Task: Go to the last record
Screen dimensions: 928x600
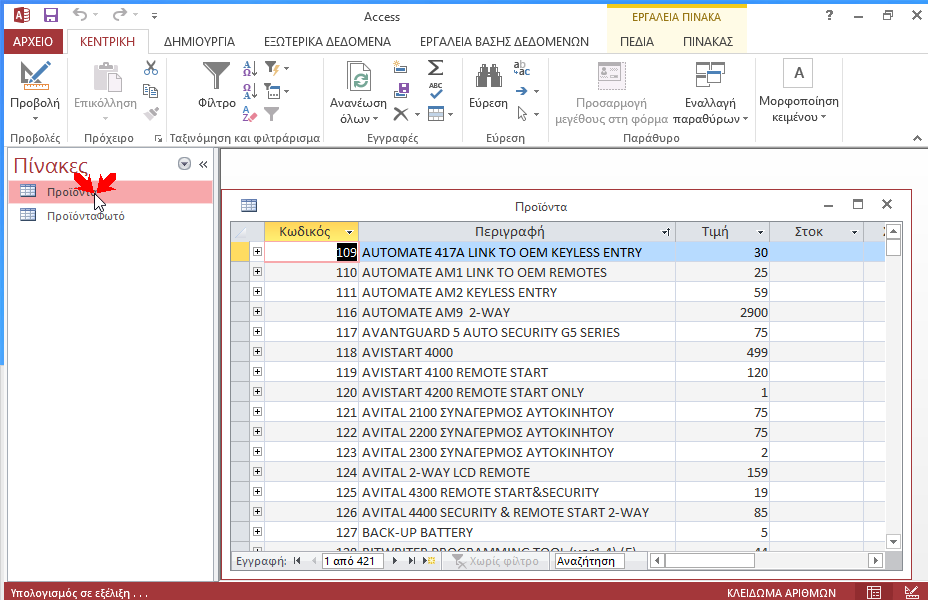Action: pyautogui.click(x=411, y=560)
